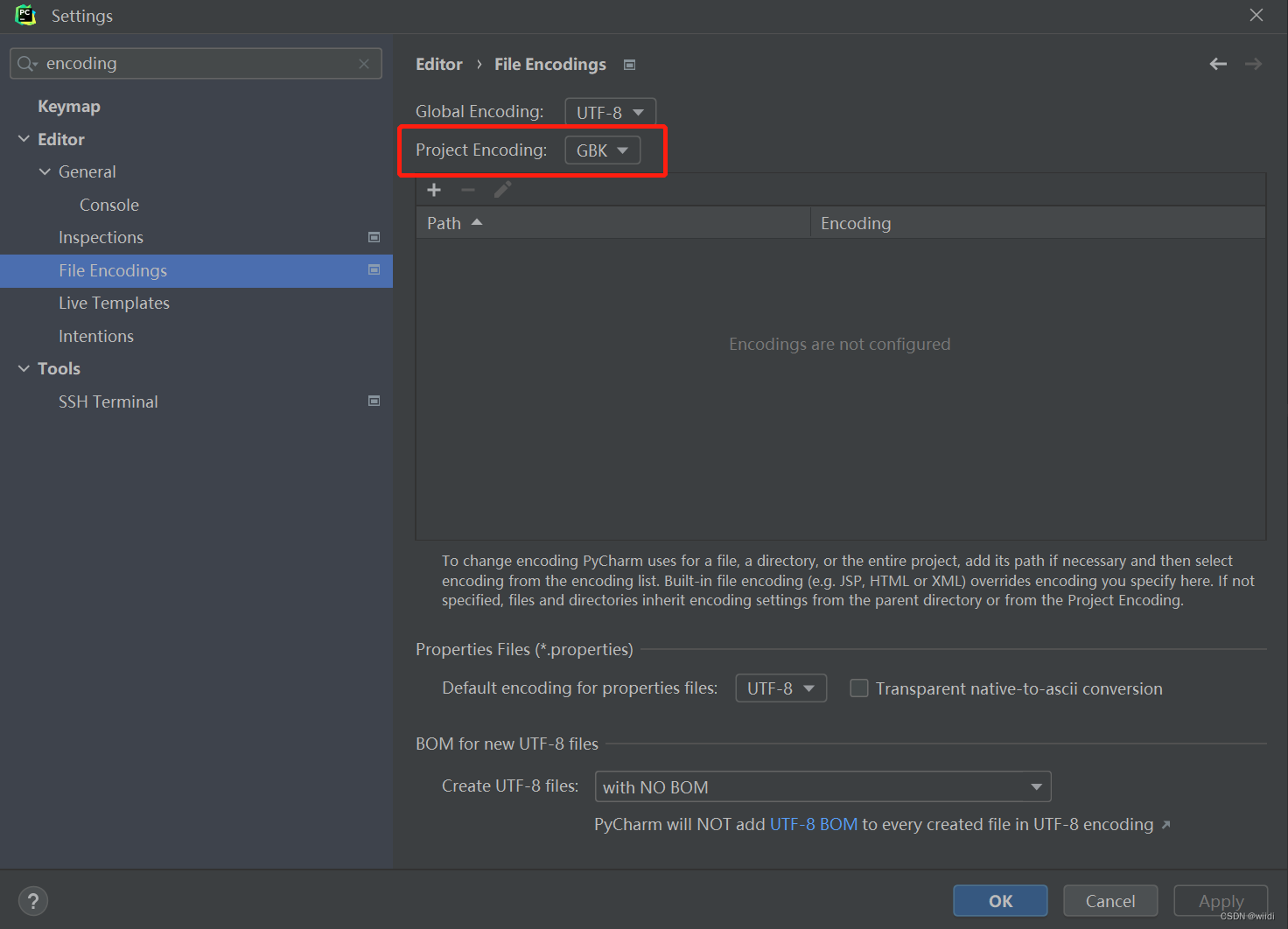The image size is (1288, 929).
Task: Click the Encoding column header
Action: 1038,223
